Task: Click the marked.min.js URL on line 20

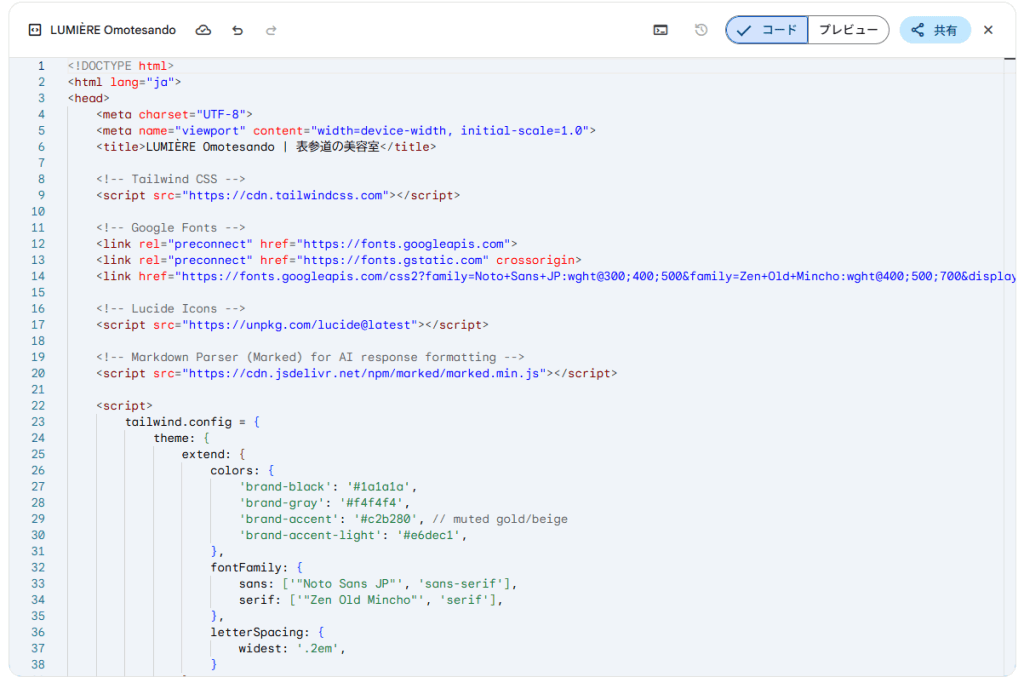Action: [363, 373]
